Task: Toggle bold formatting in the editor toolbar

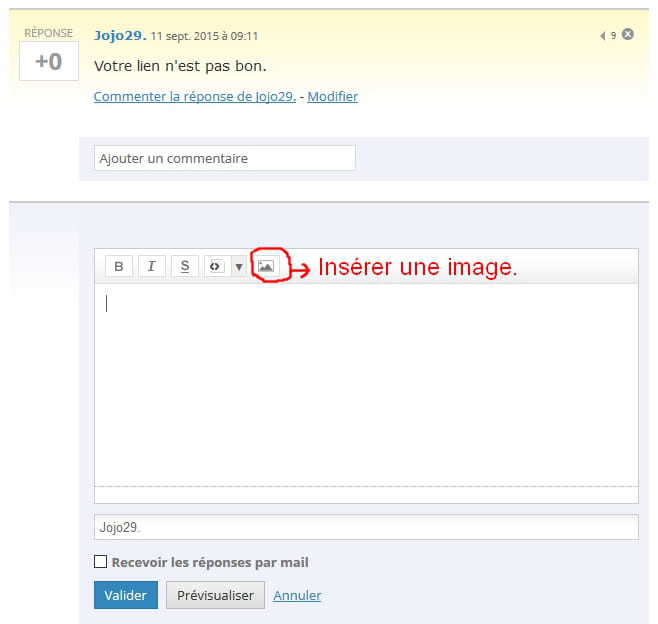Action: [119, 266]
